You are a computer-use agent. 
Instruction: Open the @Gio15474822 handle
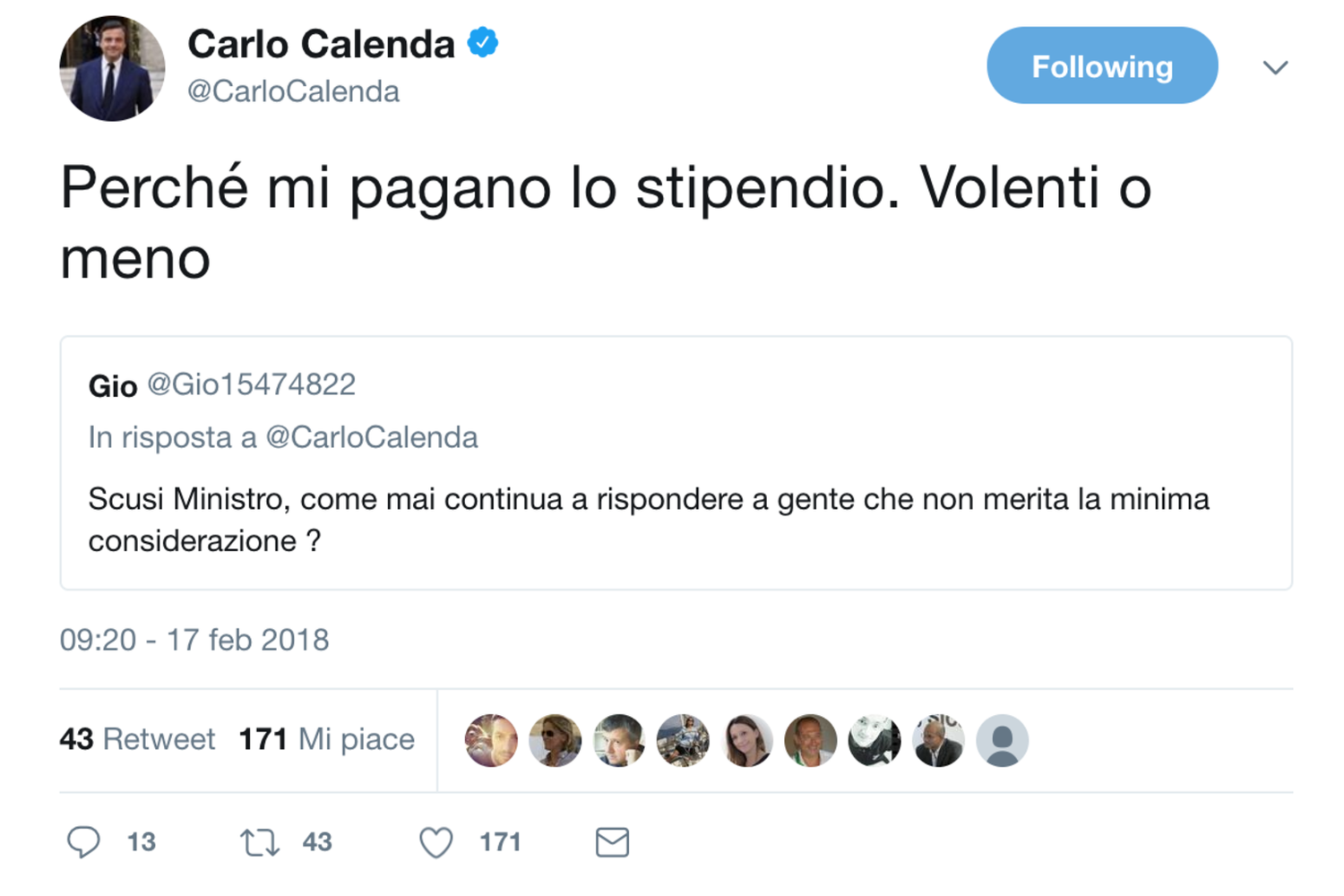point(251,384)
